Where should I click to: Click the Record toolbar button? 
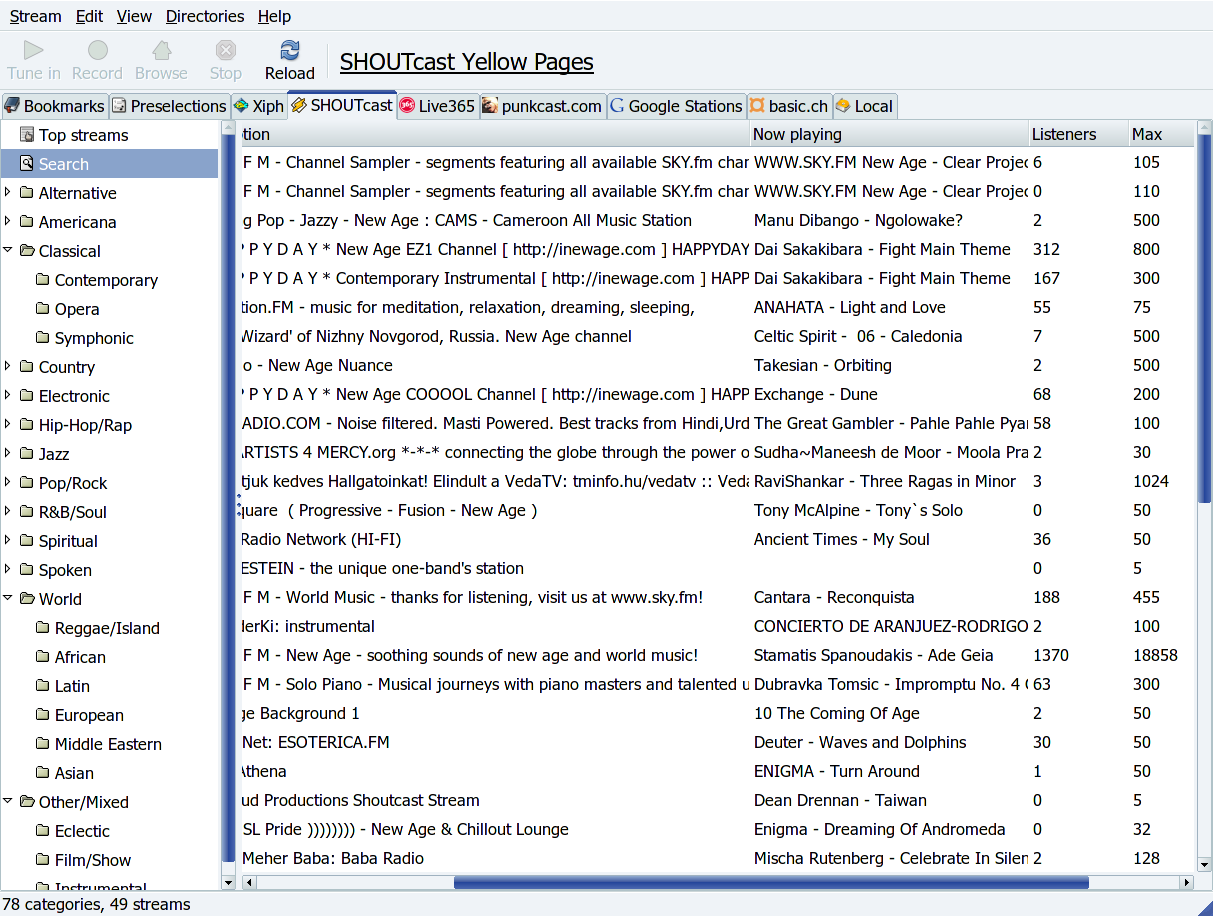(97, 60)
